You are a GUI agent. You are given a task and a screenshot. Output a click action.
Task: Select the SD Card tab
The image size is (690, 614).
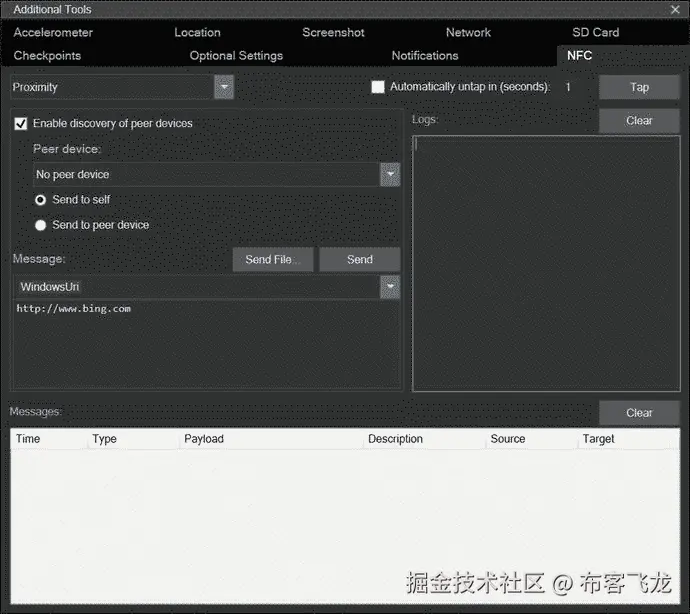(595, 33)
